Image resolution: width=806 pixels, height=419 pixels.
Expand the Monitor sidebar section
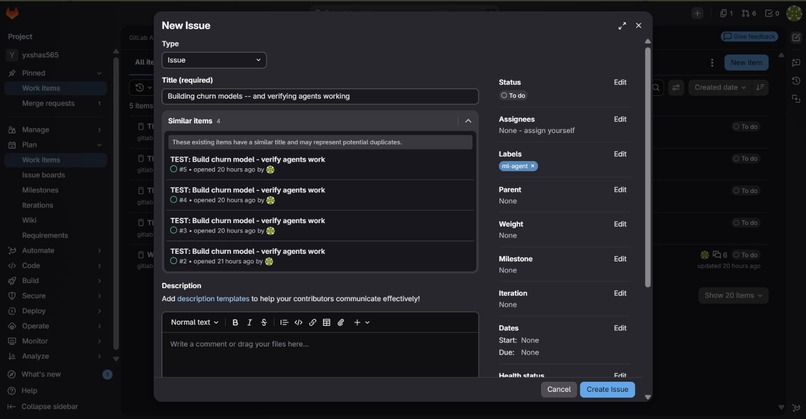pyautogui.click(x=56, y=341)
